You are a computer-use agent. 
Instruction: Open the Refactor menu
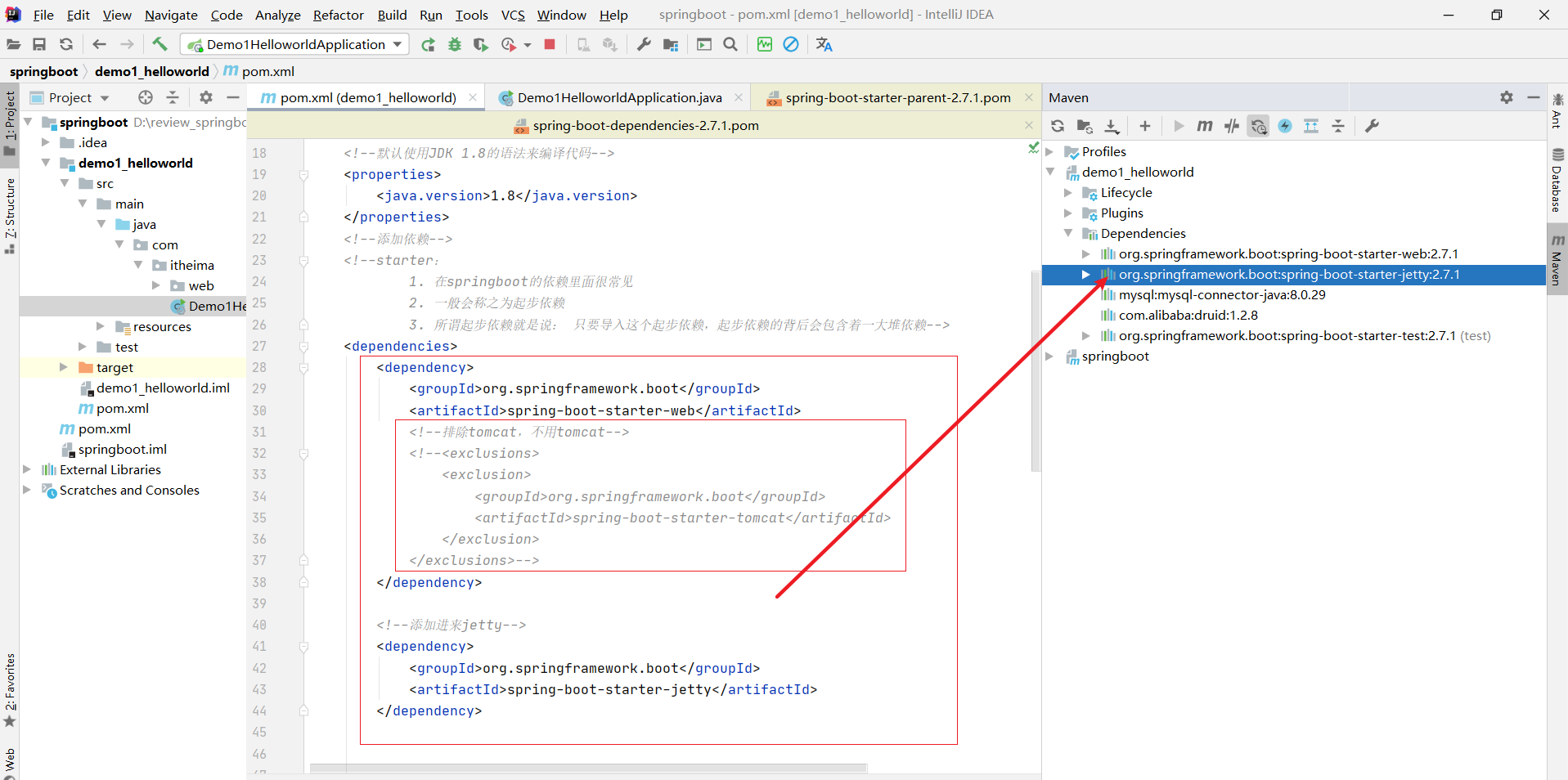pyautogui.click(x=338, y=15)
